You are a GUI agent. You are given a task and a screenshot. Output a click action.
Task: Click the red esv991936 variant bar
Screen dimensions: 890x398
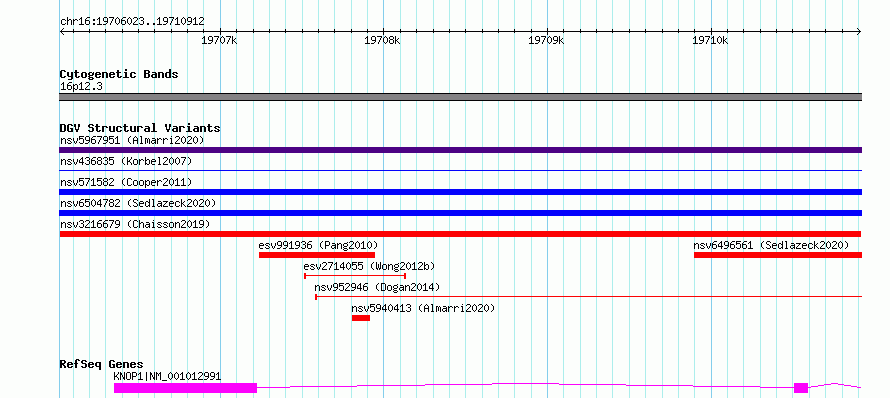coord(317,255)
